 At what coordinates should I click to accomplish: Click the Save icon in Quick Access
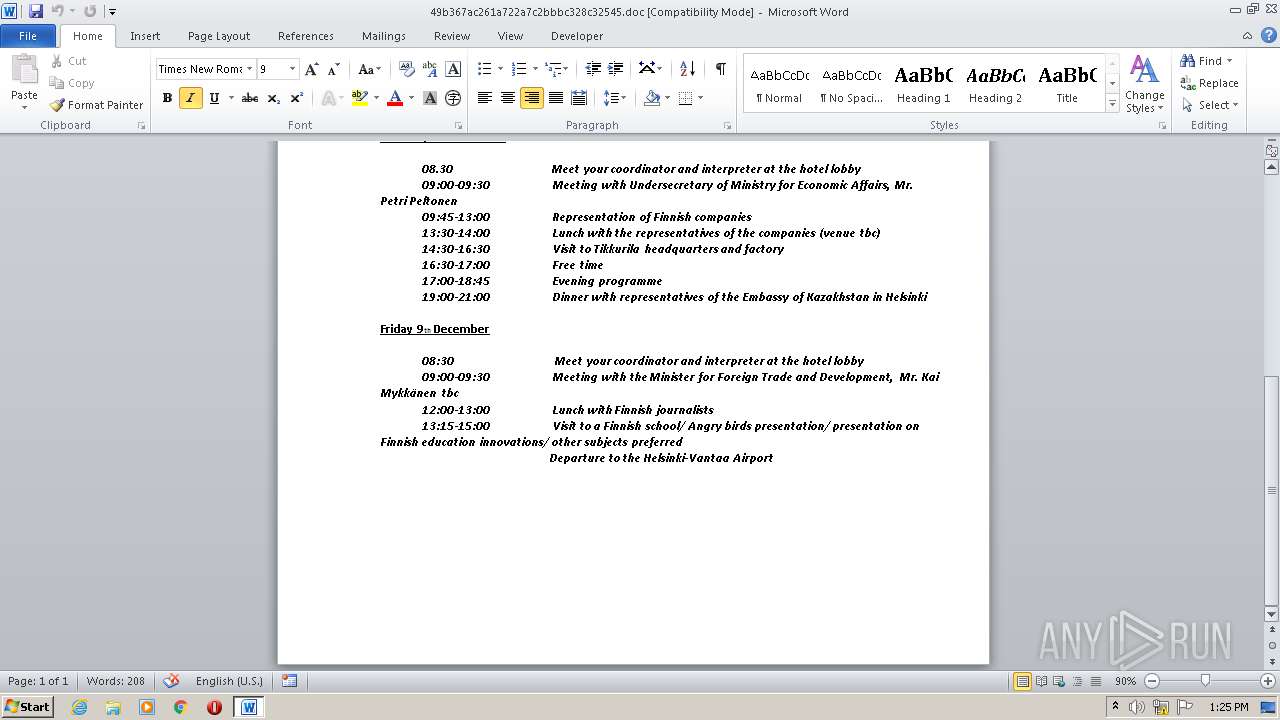(x=36, y=11)
